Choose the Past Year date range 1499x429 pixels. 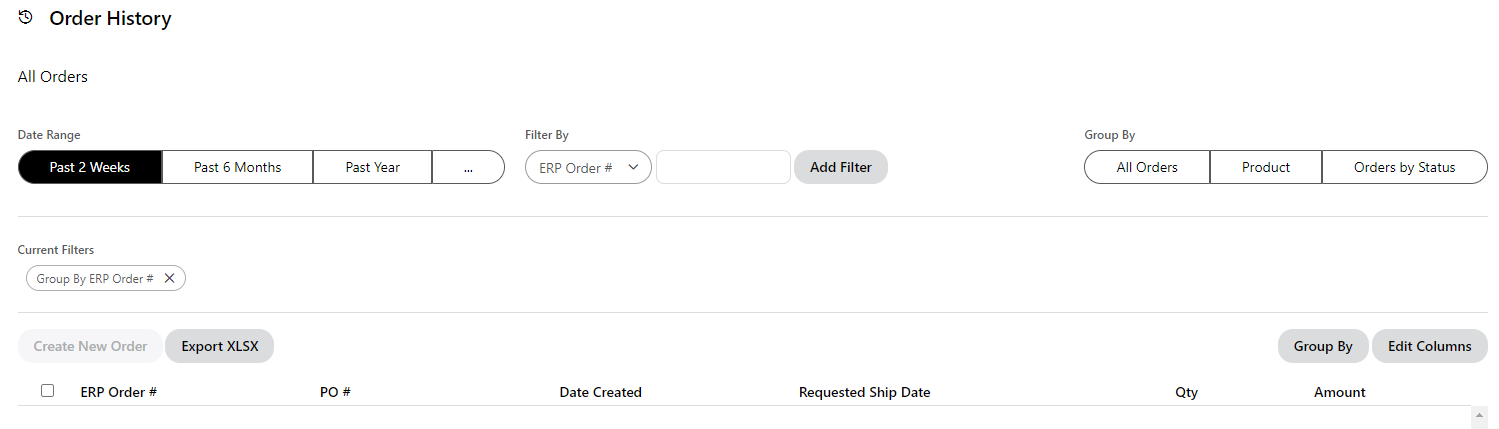click(372, 168)
